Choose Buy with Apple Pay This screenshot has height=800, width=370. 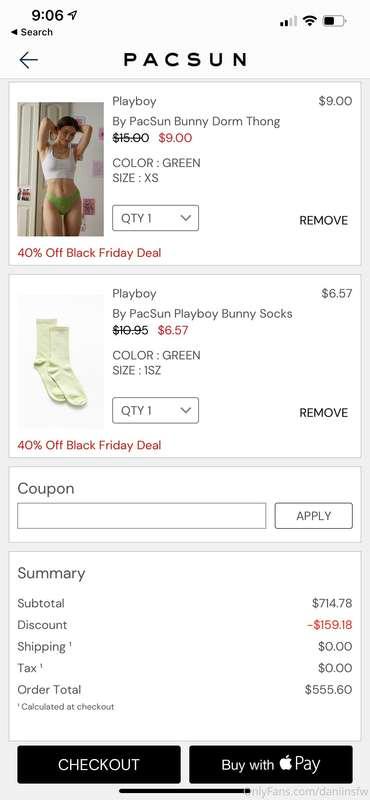[x=271, y=764]
